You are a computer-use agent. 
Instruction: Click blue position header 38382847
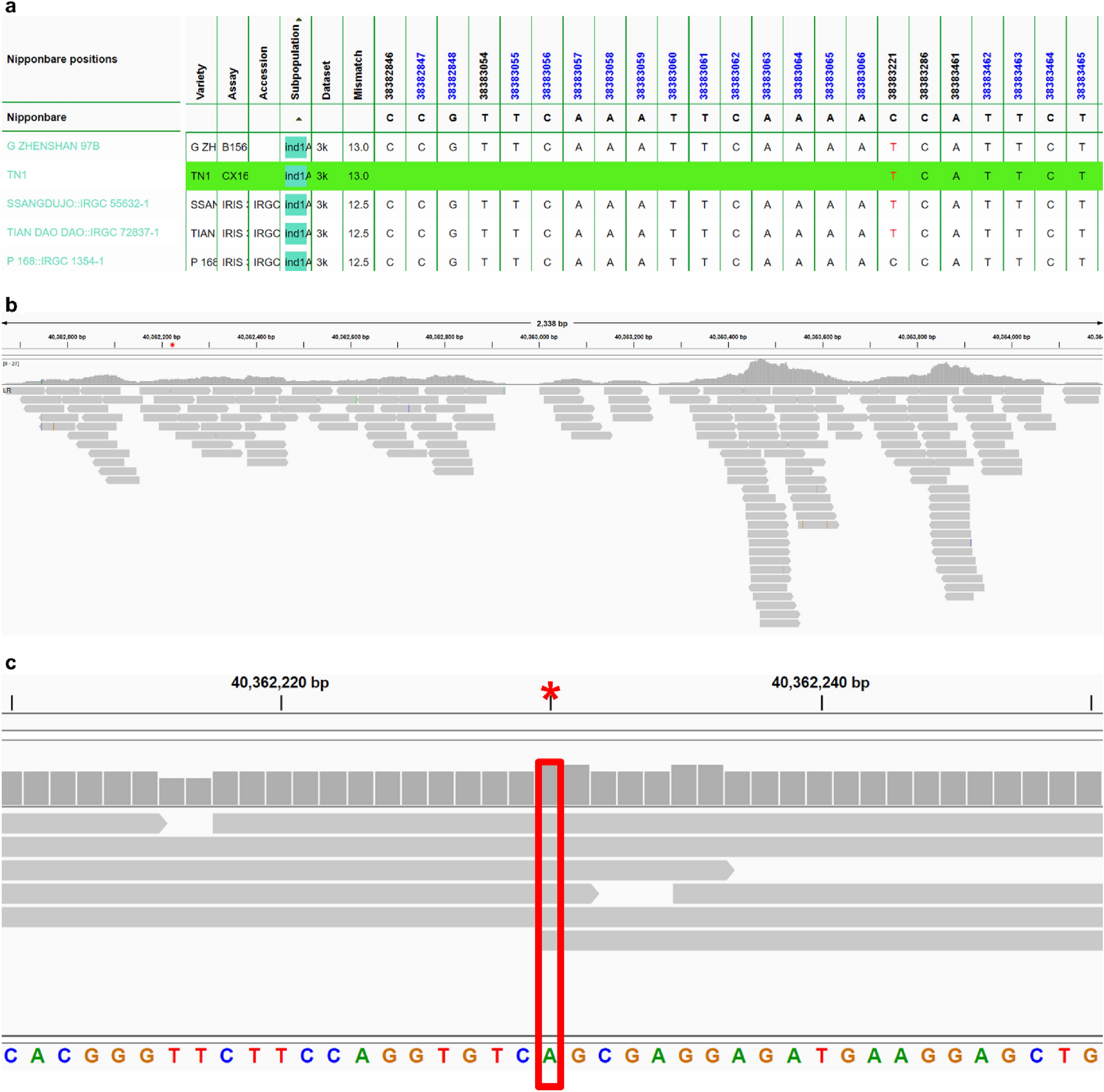(x=421, y=76)
